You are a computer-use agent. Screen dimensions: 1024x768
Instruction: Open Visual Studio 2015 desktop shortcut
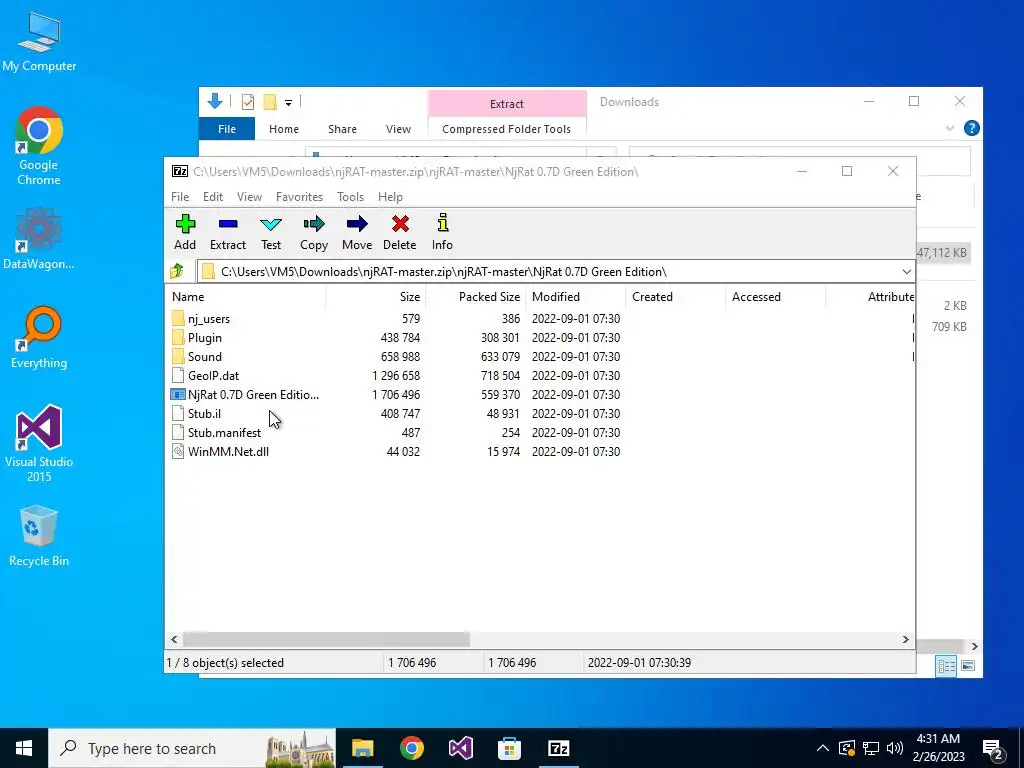(39, 444)
